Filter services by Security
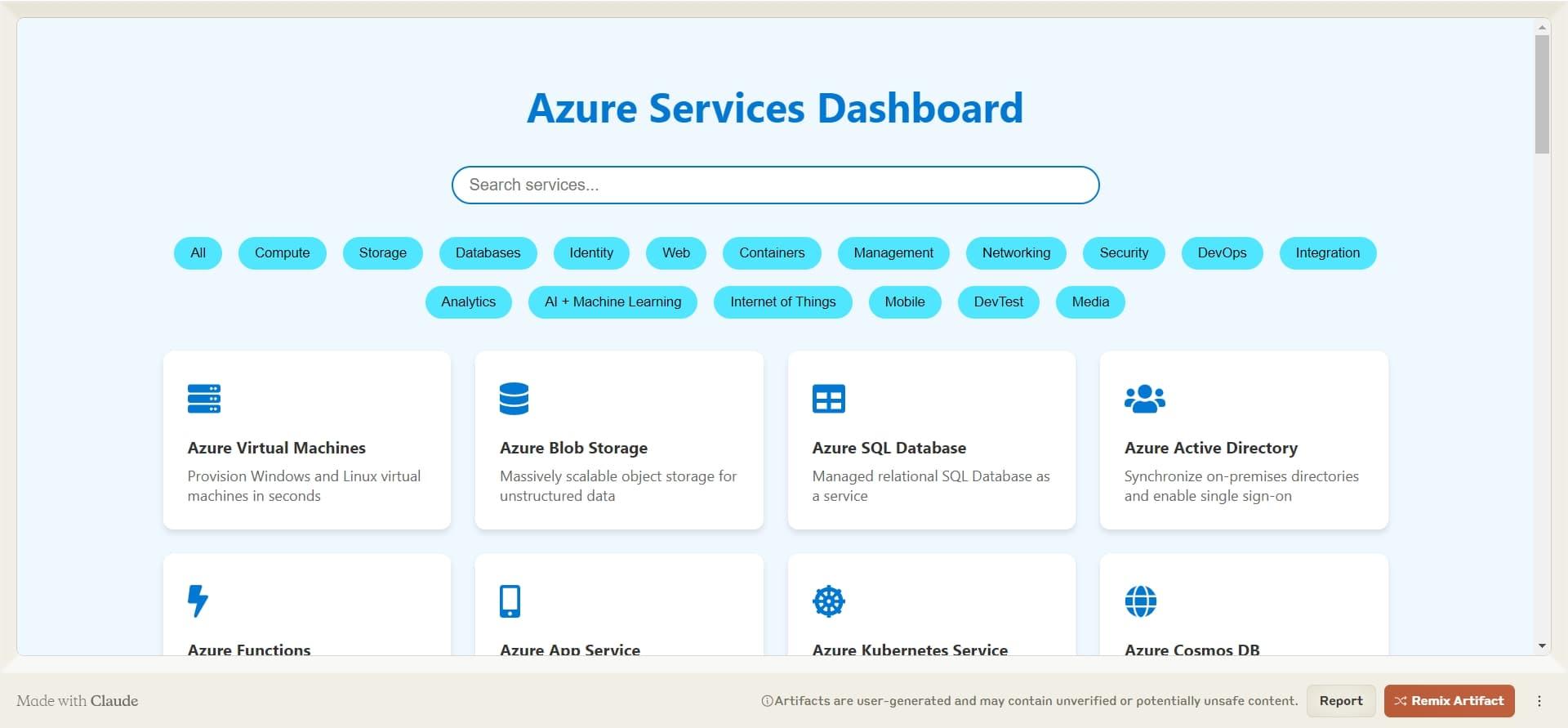 point(1124,253)
